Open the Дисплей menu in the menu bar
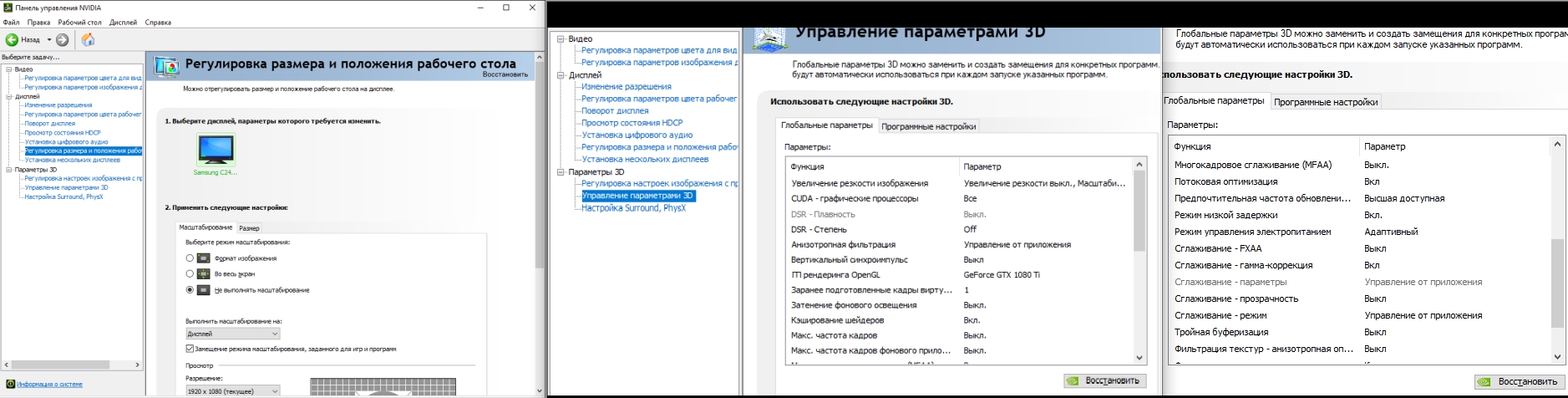Viewport: 1568px width, 398px height. click(123, 23)
